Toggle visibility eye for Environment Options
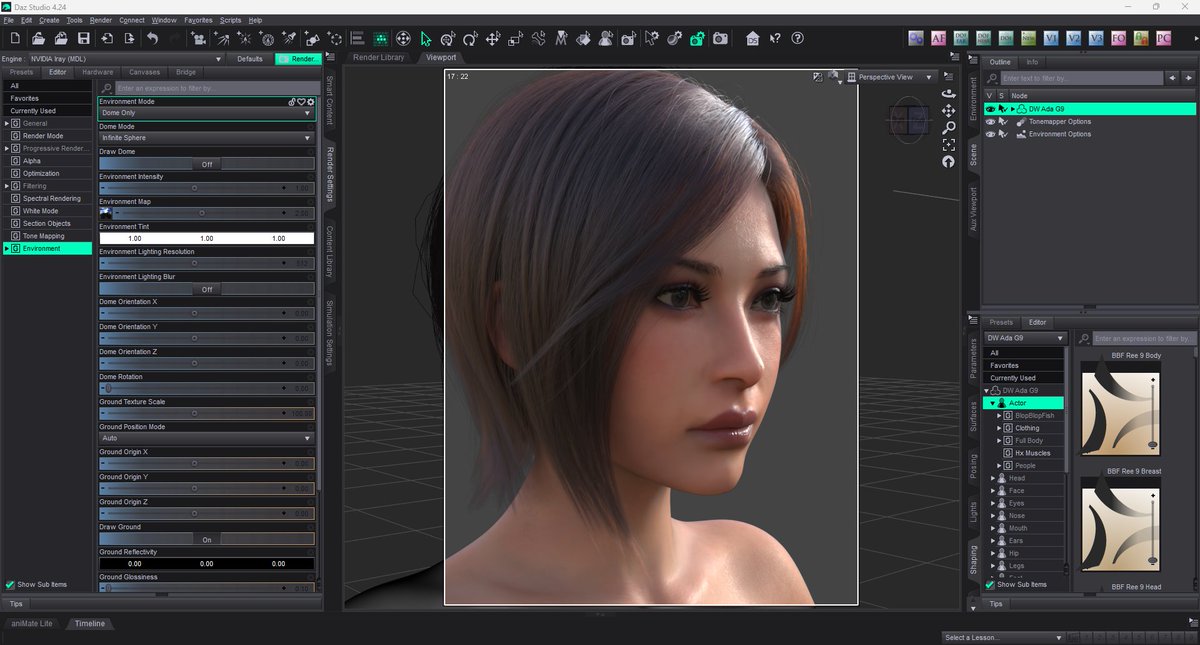 pos(990,134)
